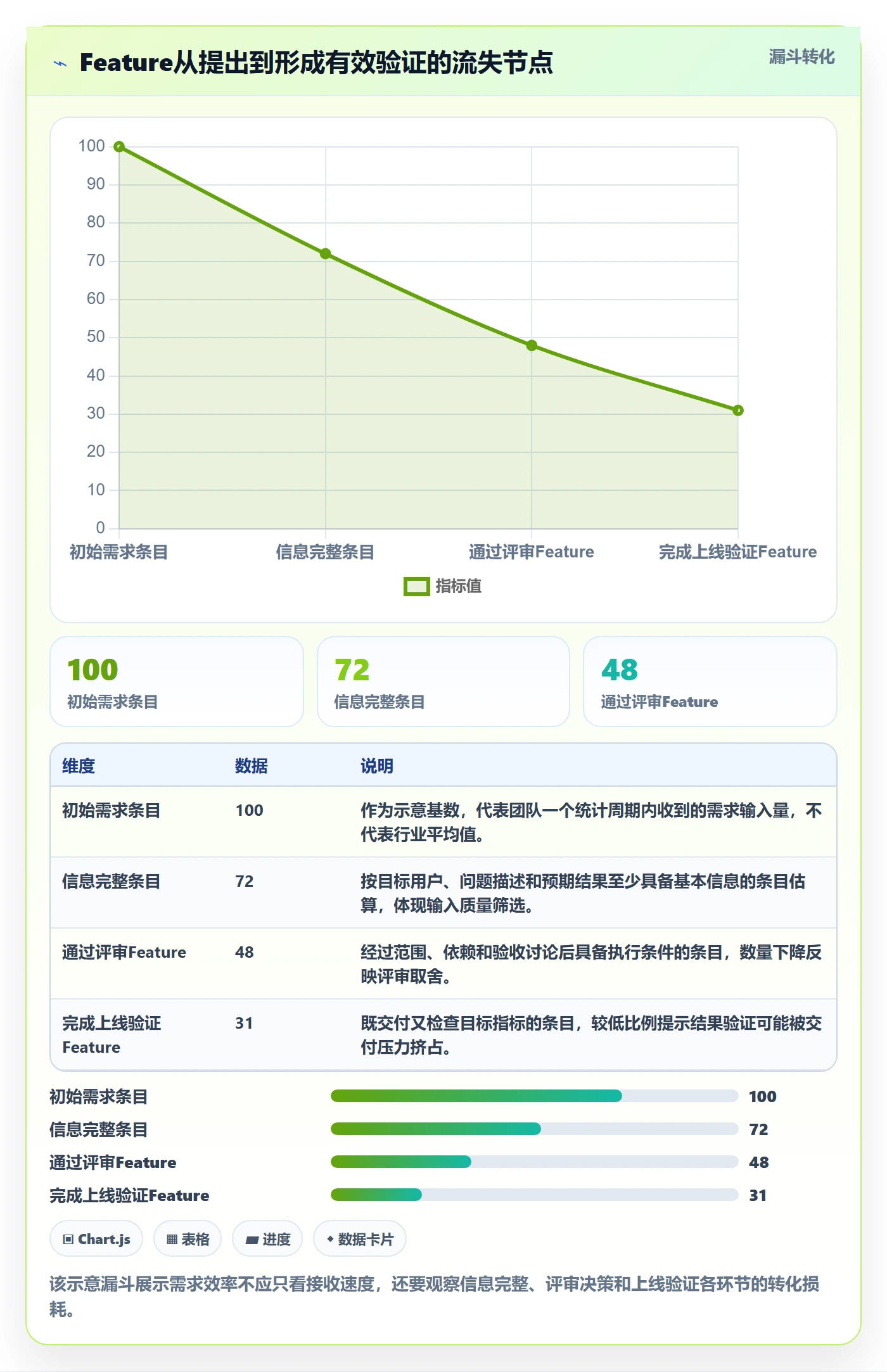Click the value 48 beside the progress bar
This screenshot has width=887, height=1372.
click(758, 1162)
